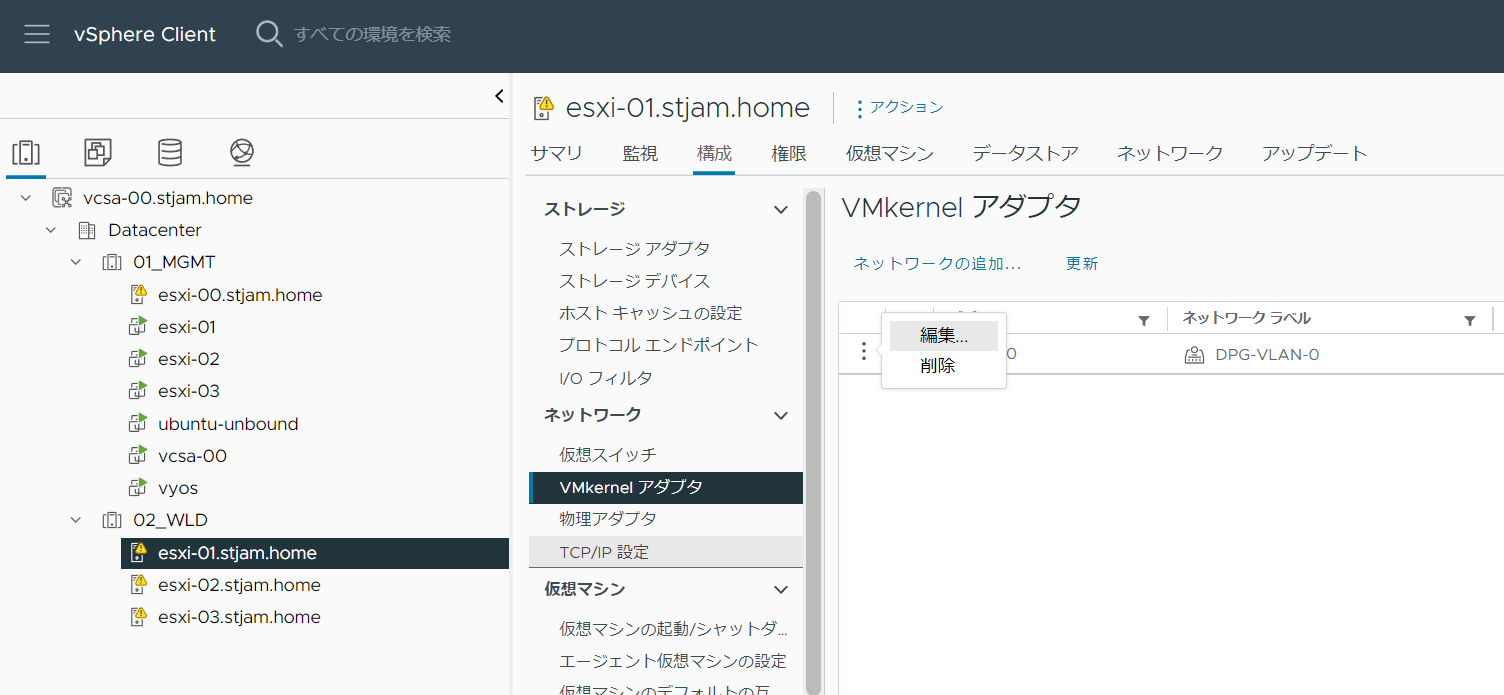This screenshot has height=695, width=1504.
Task: Select the esxi-01 virtual machine
Action: pos(186,327)
